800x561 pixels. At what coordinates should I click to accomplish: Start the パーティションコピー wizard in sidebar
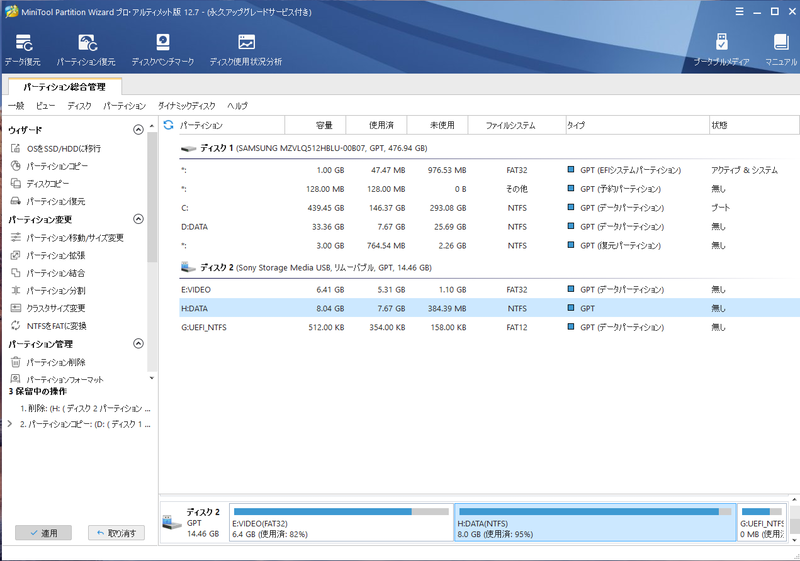[57, 166]
